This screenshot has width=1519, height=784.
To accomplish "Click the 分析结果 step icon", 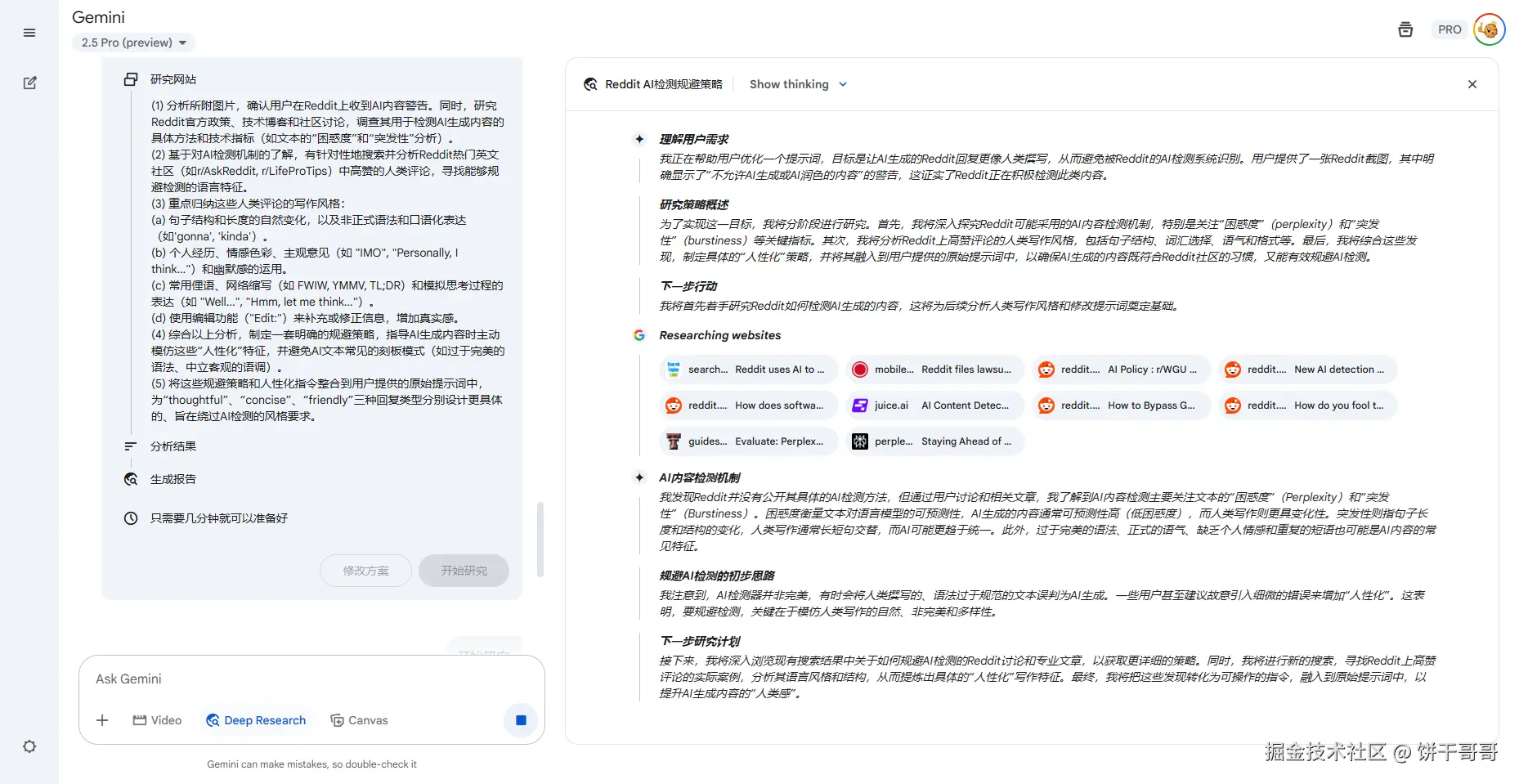I will (x=131, y=446).
